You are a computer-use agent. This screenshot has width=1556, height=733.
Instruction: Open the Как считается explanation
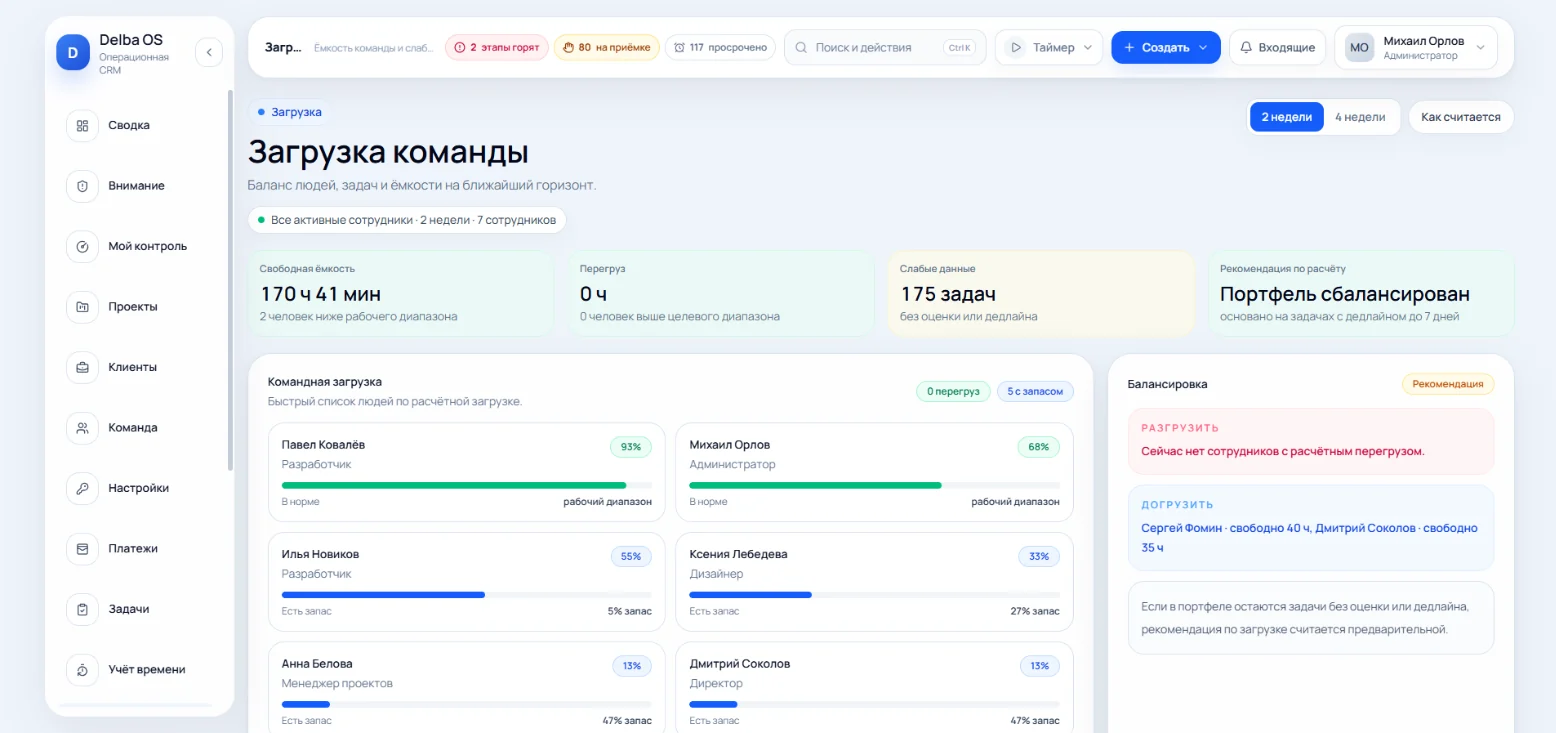click(1461, 117)
